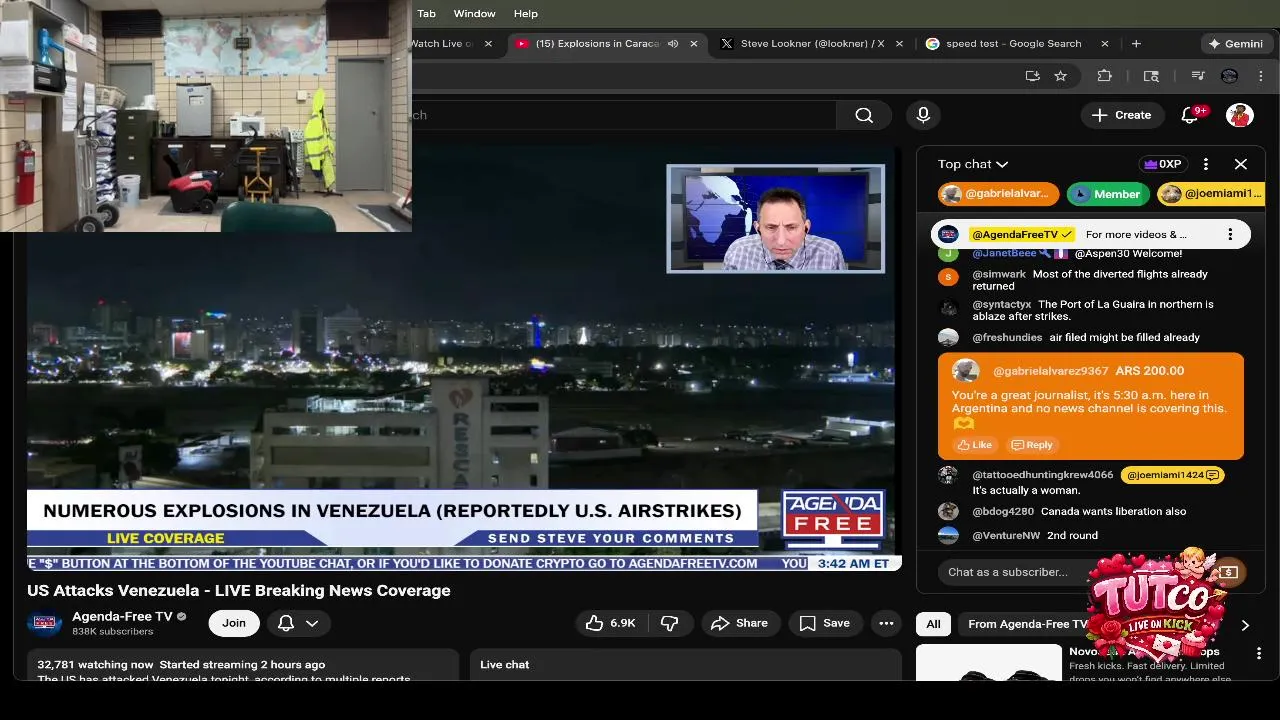Click the 0XP crown badge

[x=1163, y=164]
